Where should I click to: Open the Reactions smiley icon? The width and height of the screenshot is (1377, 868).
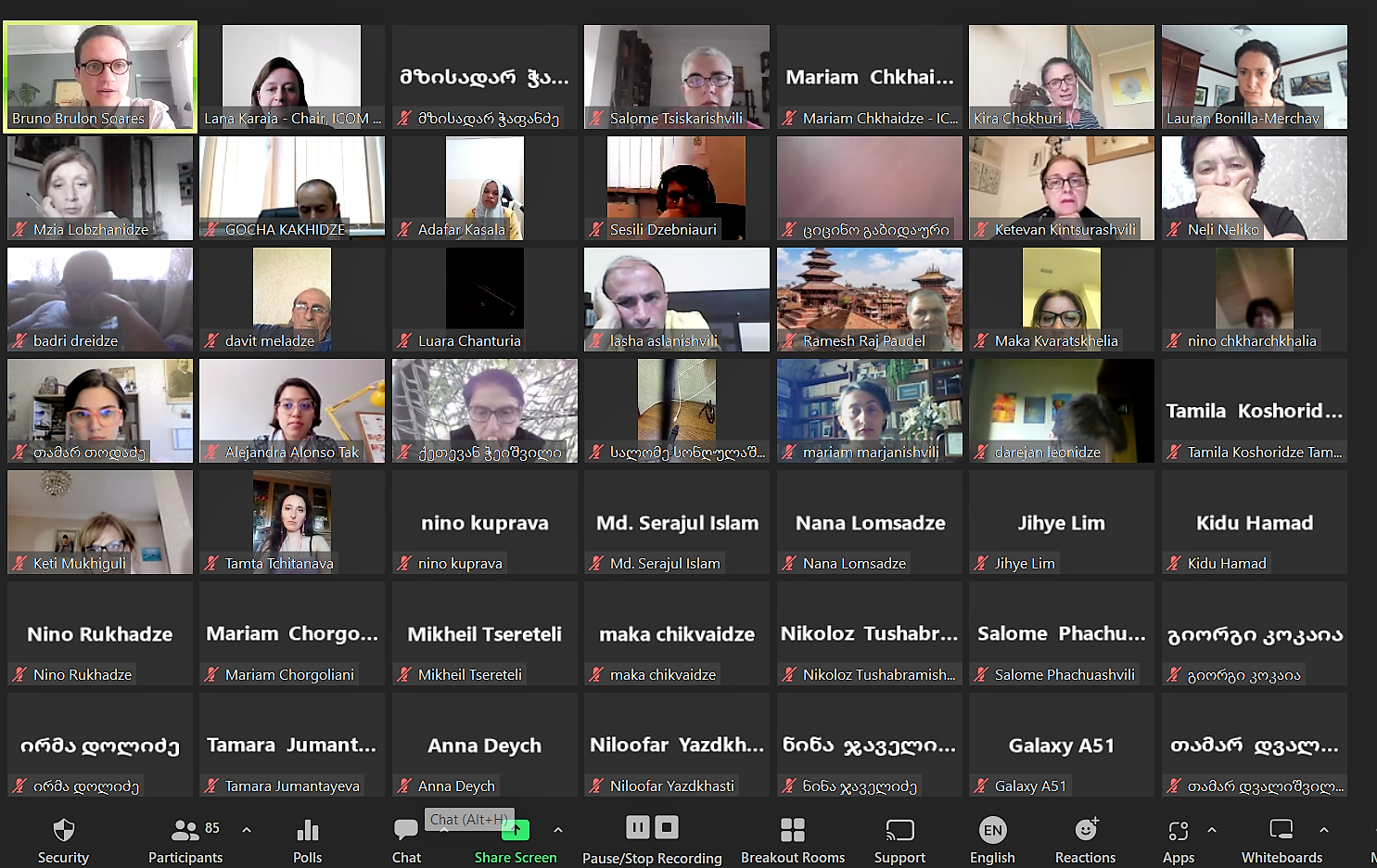[x=1085, y=830]
